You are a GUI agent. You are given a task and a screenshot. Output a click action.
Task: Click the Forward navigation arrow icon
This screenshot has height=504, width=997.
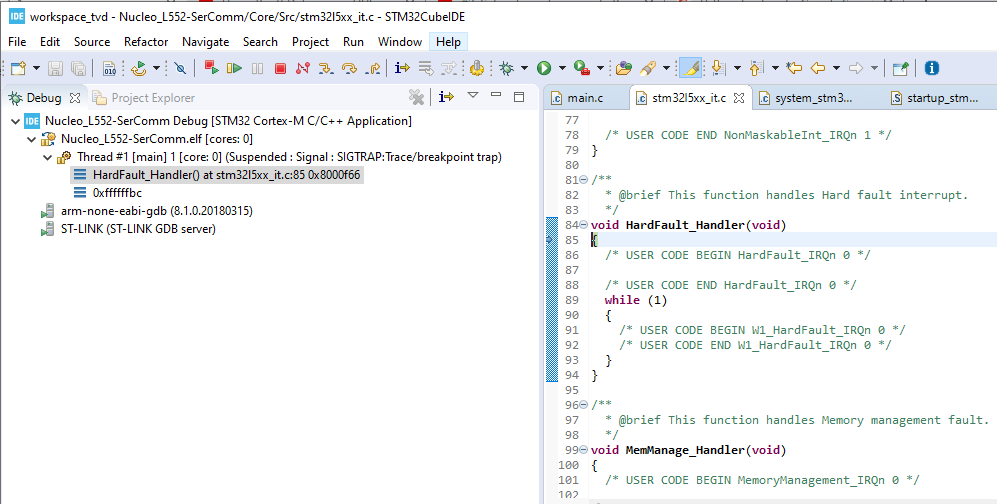tap(856, 68)
